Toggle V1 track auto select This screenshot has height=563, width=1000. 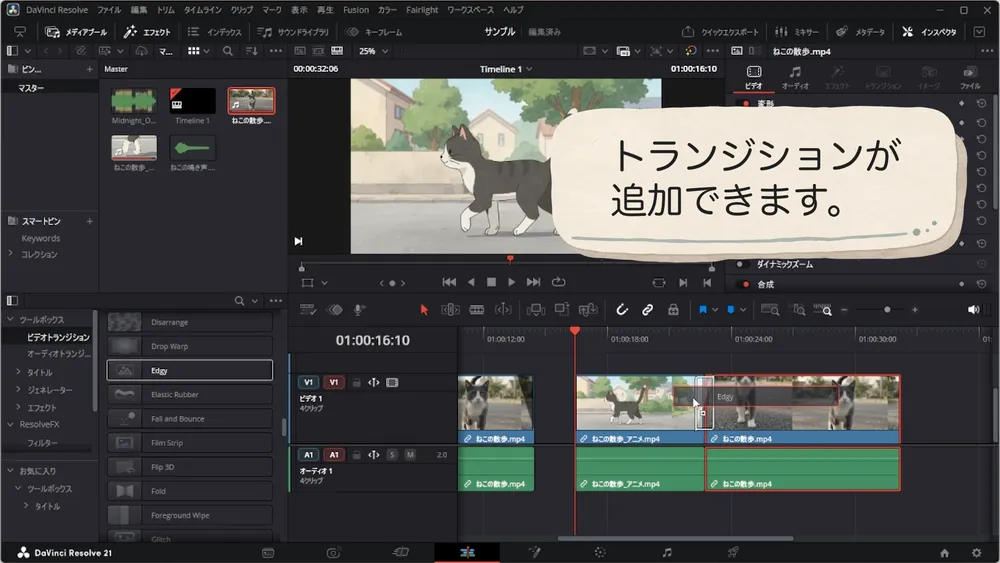click(x=374, y=383)
